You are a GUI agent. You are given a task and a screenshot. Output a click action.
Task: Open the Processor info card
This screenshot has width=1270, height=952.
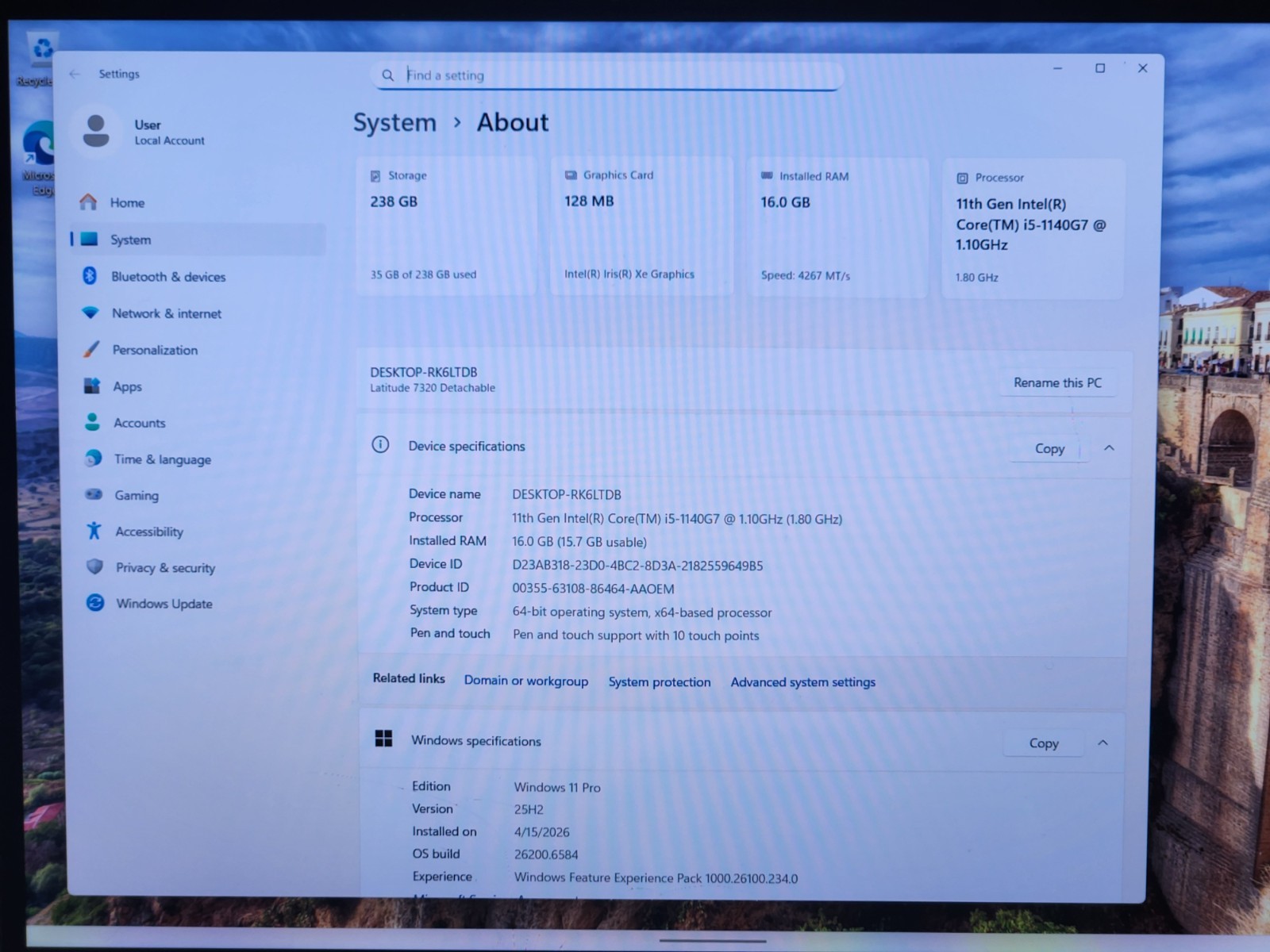click(1033, 228)
